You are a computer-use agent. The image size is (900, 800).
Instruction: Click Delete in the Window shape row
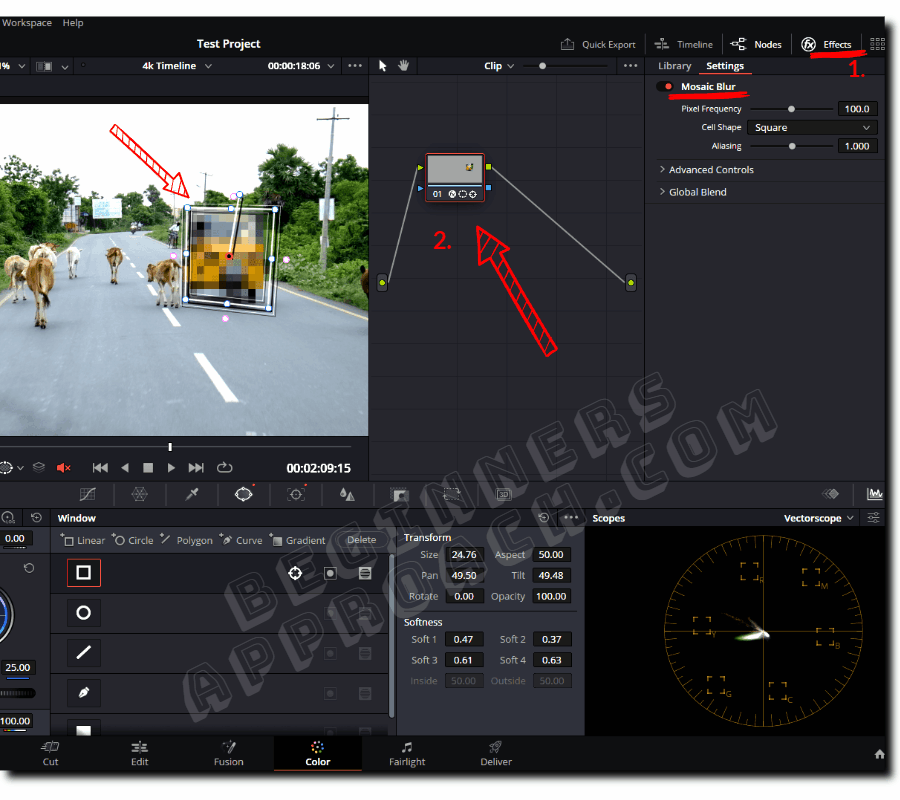point(361,539)
